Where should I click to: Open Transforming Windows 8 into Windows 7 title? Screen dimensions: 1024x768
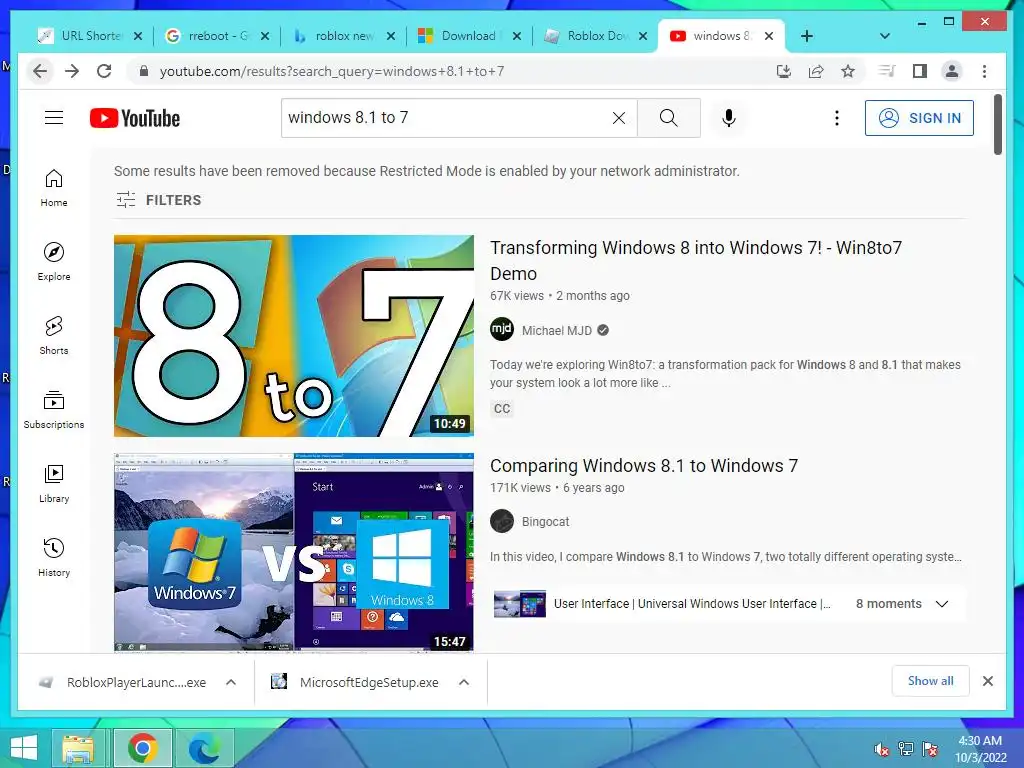tap(696, 261)
